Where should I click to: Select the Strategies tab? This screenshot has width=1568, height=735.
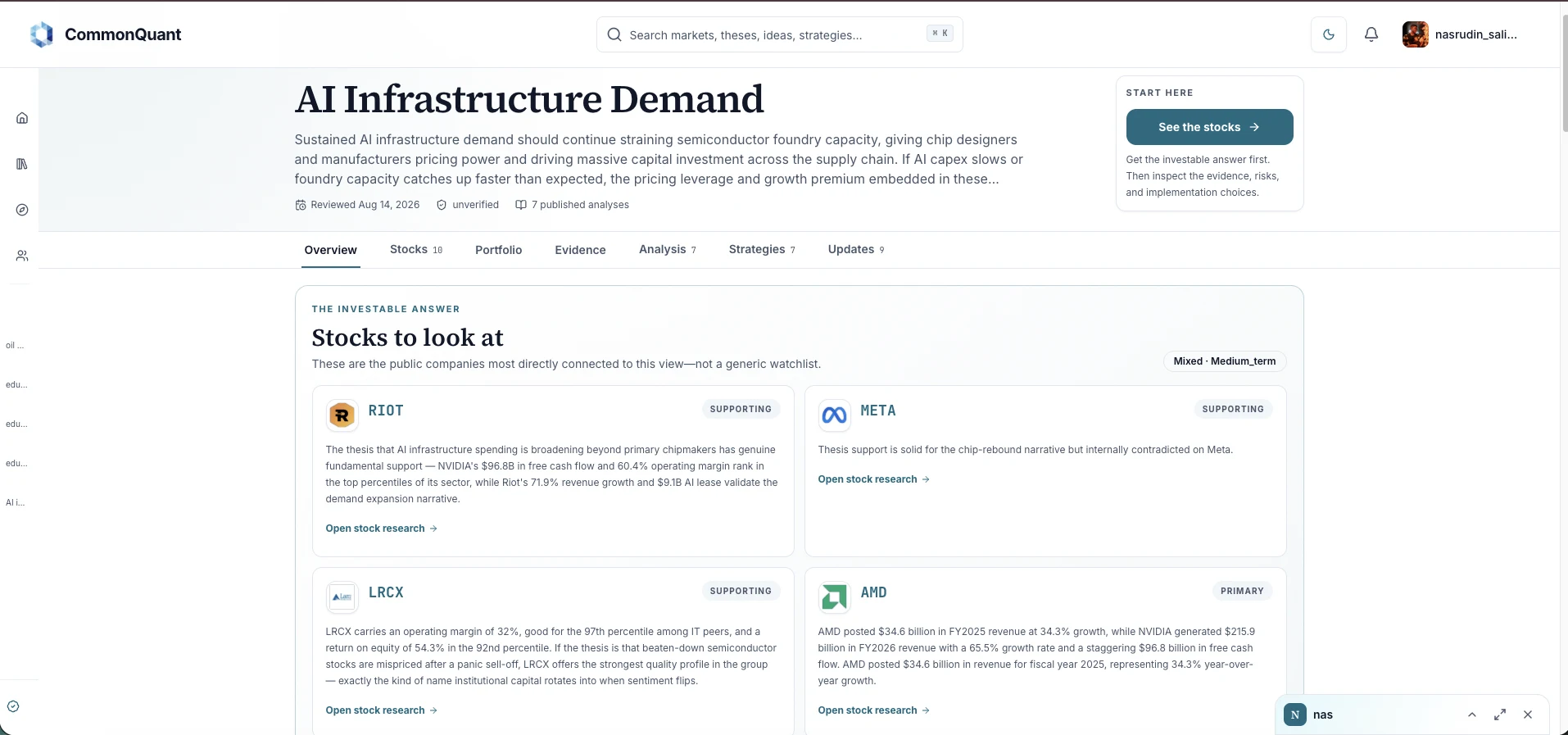point(762,250)
